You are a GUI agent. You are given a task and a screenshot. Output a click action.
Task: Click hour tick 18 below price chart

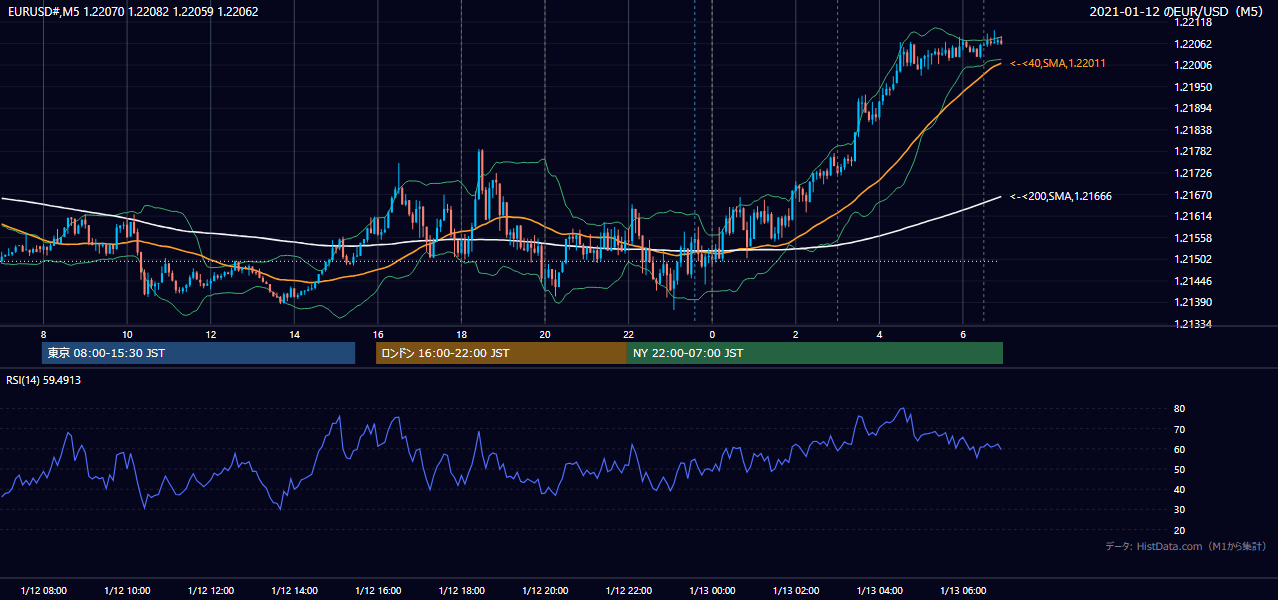pyautogui.click(x=461, y=333)
